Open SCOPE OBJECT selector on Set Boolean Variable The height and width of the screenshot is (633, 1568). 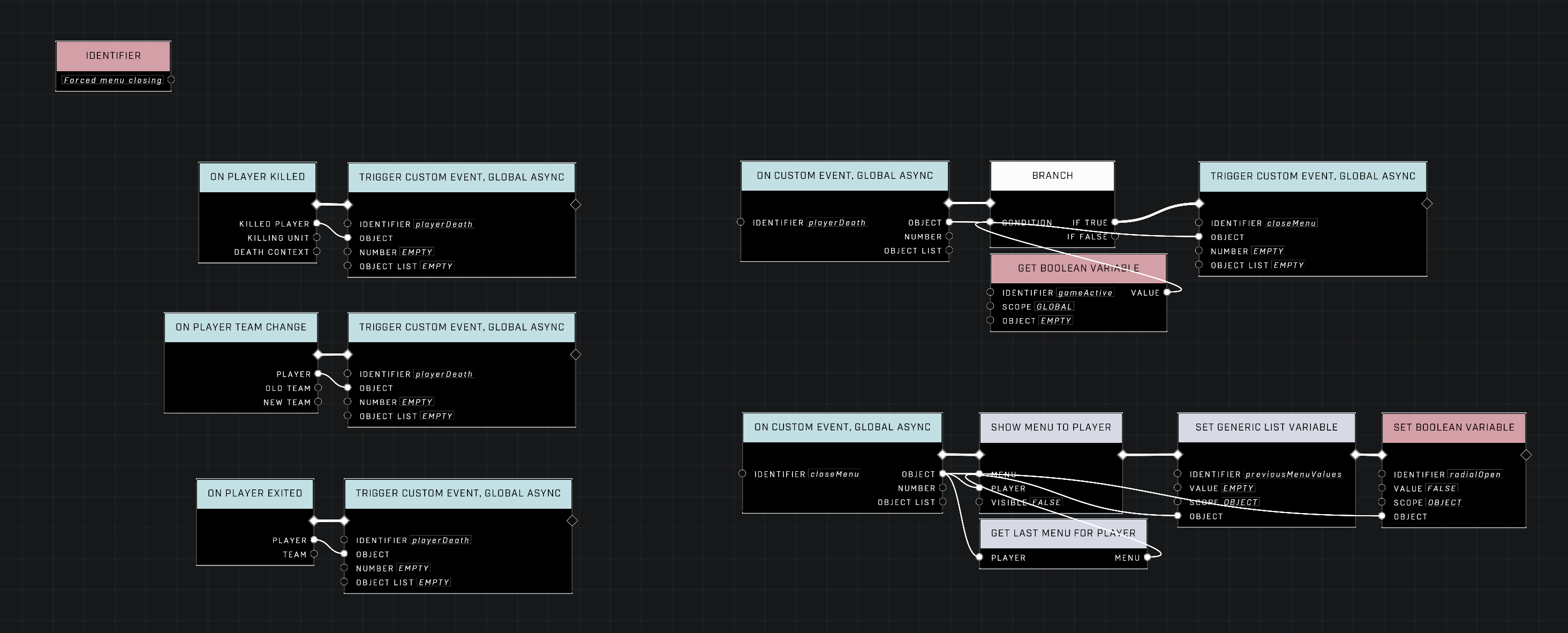click(1444, 503)
